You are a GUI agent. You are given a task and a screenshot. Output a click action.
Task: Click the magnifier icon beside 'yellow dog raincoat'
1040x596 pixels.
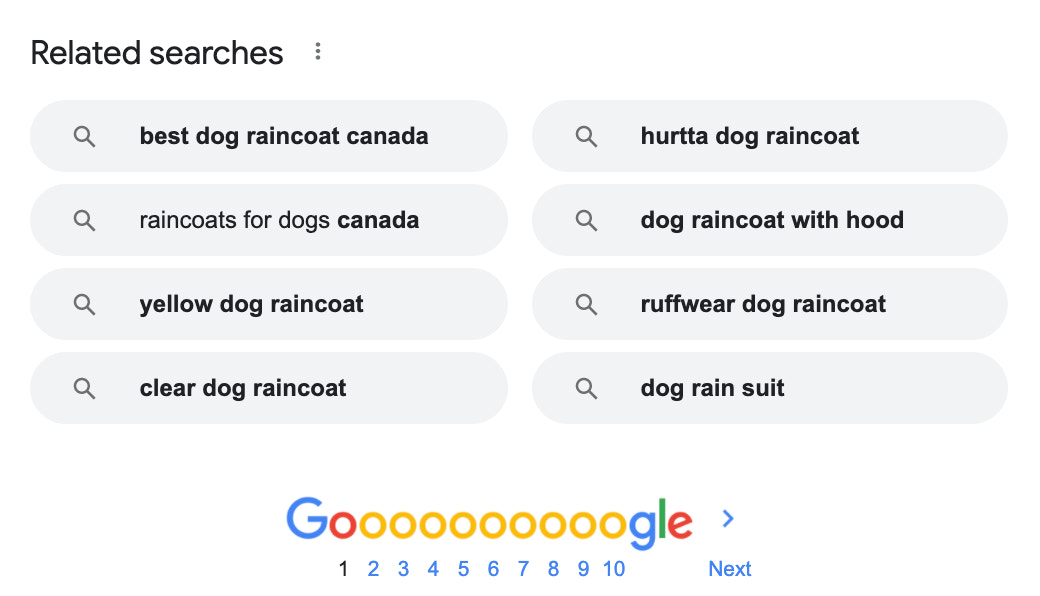(x=84, y=304)
